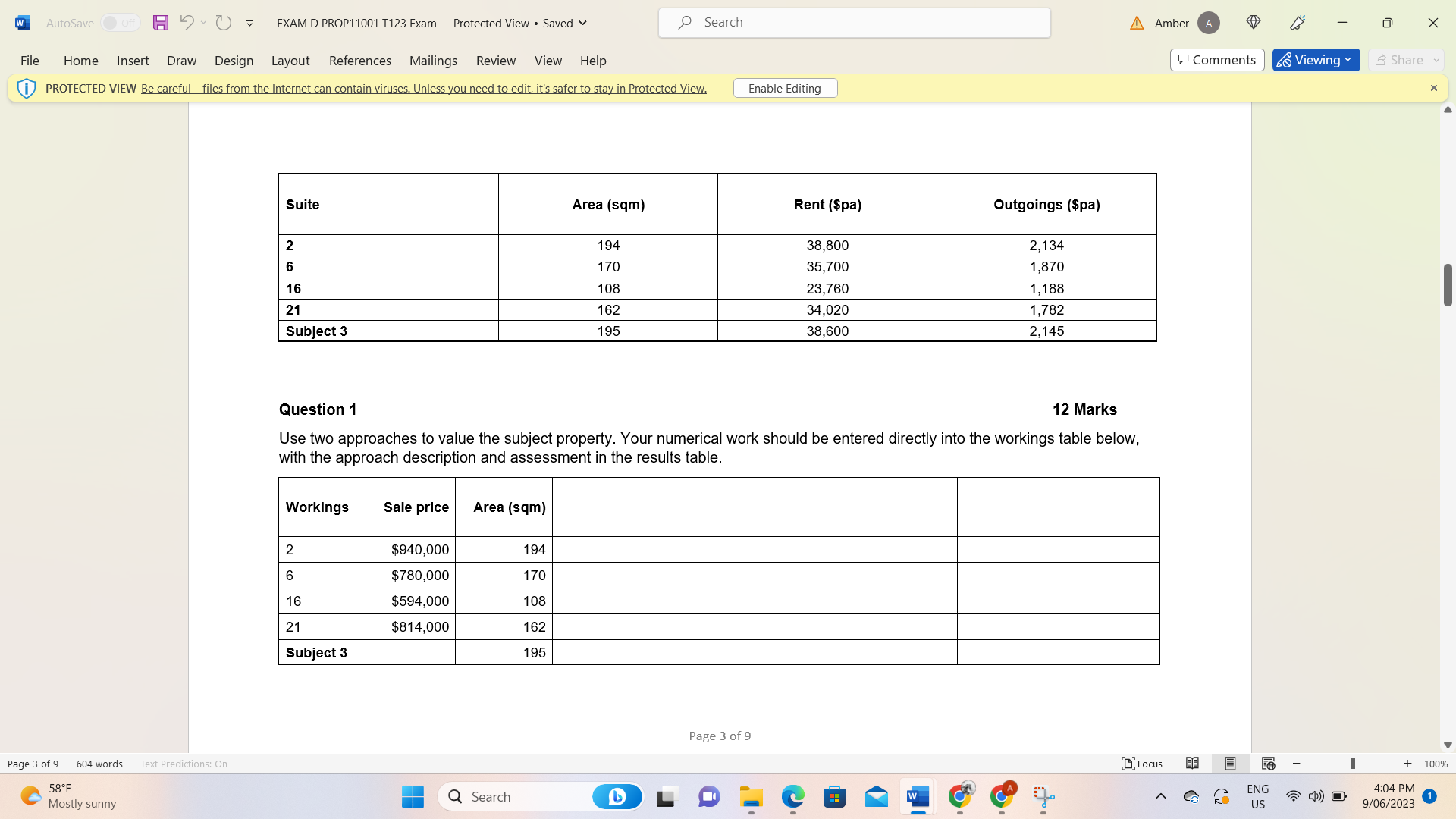The height and width of the screenshot is (819, 1456).
Task: Switch to Read Mode view icon
Action: [x=1192, y=764]
